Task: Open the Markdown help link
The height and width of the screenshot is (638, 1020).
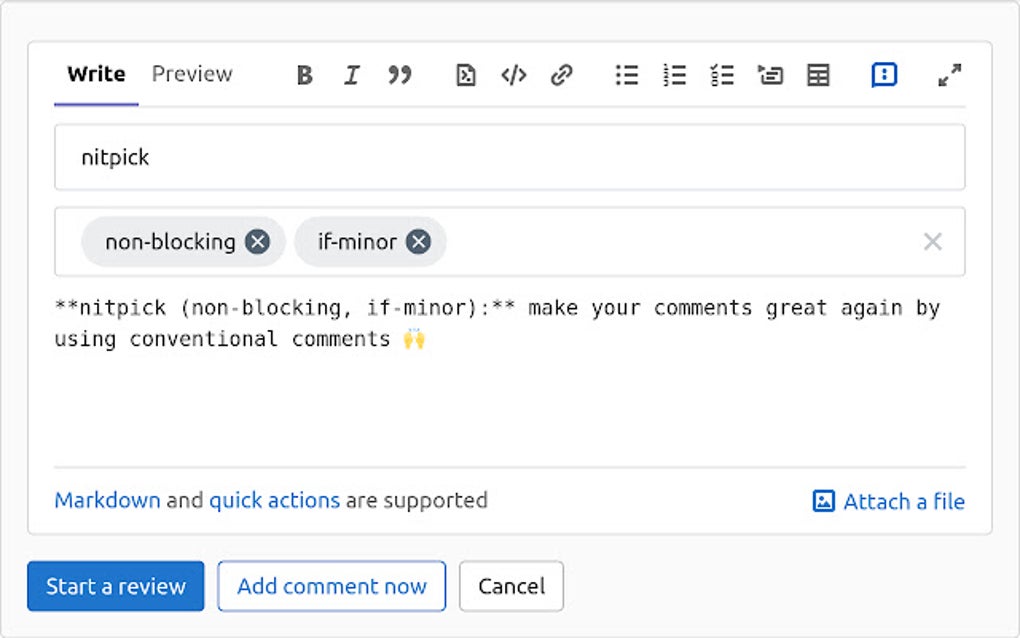Action: 105,500
